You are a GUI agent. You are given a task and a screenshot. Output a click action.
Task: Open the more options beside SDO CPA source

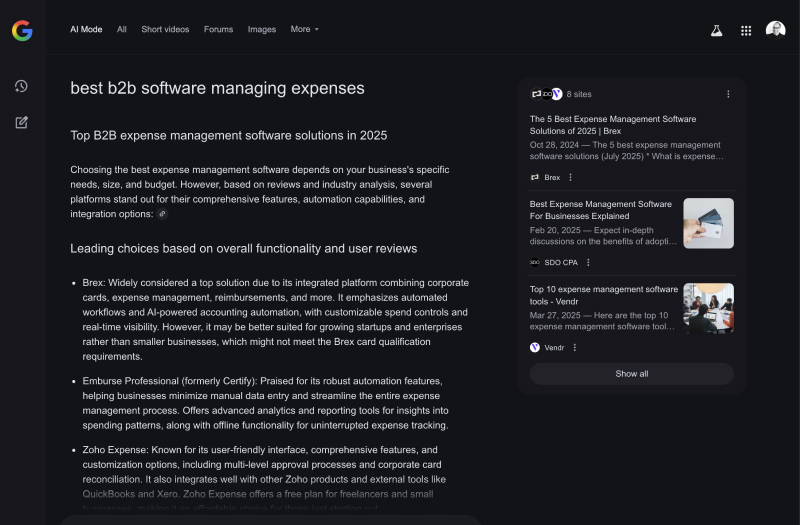tap(588, 262)
